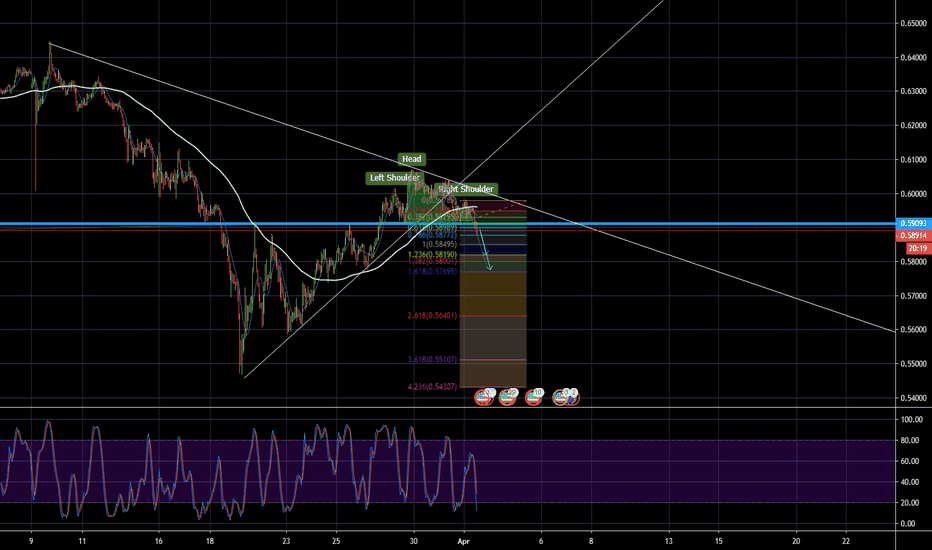Click the 0.65000 price axis label
The height and width of the screenshot is (550, 932).
(914, 24)
